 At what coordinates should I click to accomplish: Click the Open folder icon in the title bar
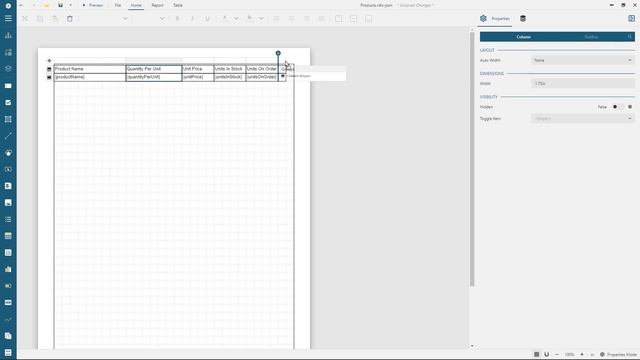click(47, 5)
